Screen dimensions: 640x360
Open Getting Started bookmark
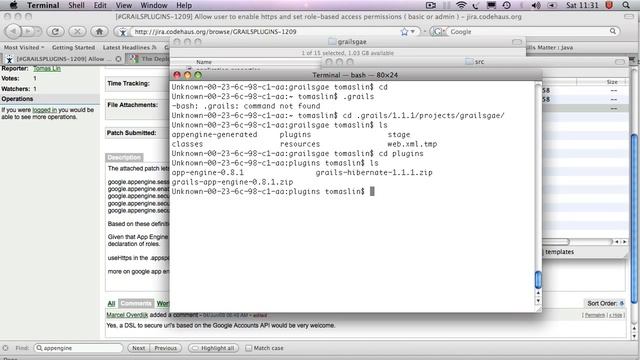tap(73, 47)
